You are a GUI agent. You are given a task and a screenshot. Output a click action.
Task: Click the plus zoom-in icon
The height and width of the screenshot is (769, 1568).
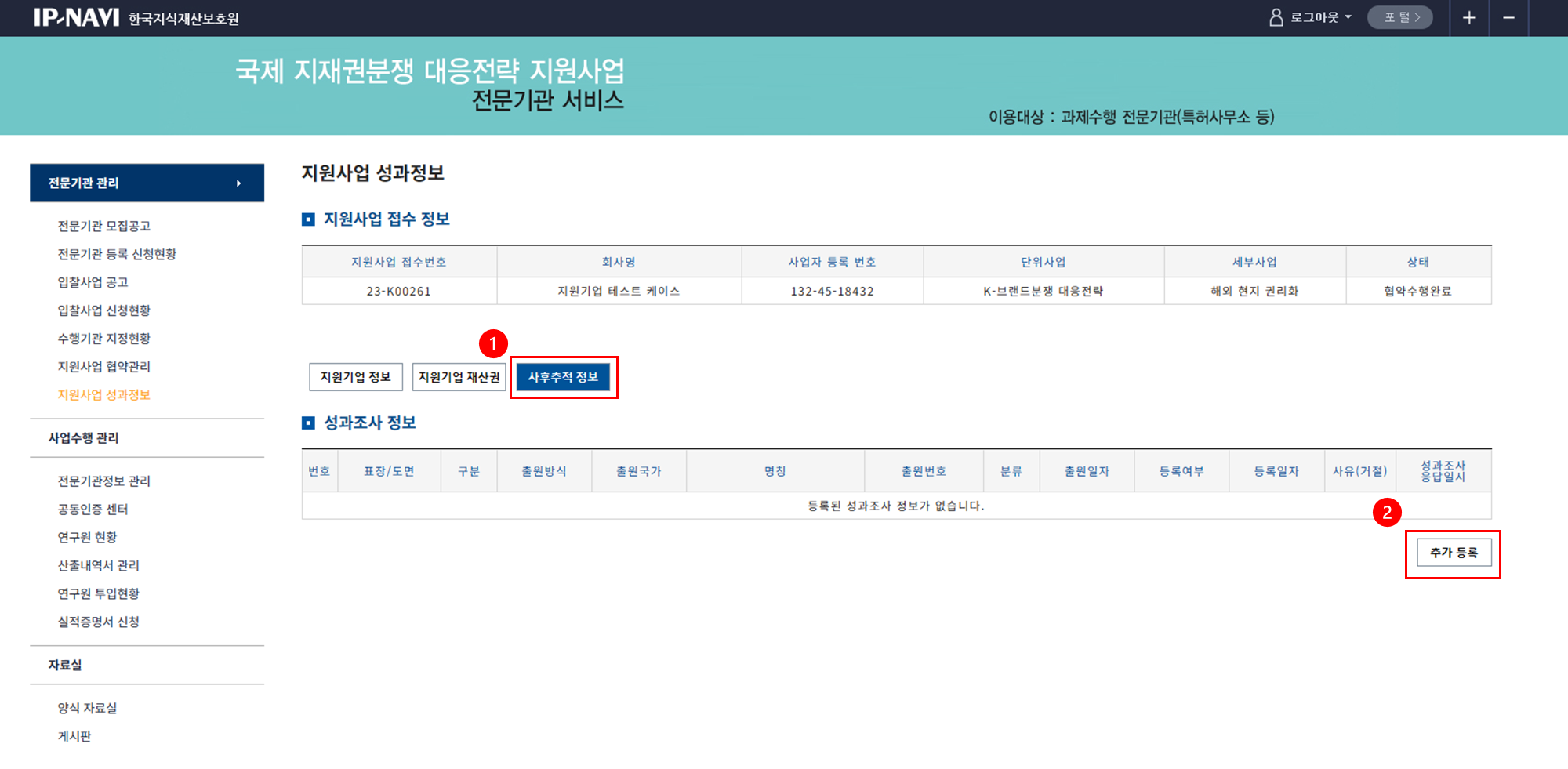1468,17
